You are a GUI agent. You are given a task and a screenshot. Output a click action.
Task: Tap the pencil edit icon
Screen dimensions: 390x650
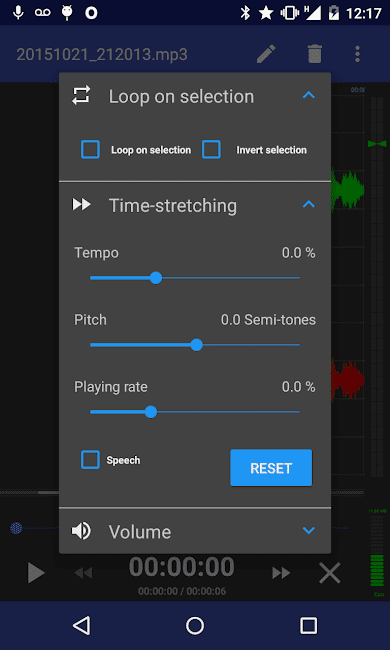[x=266, y=54]
